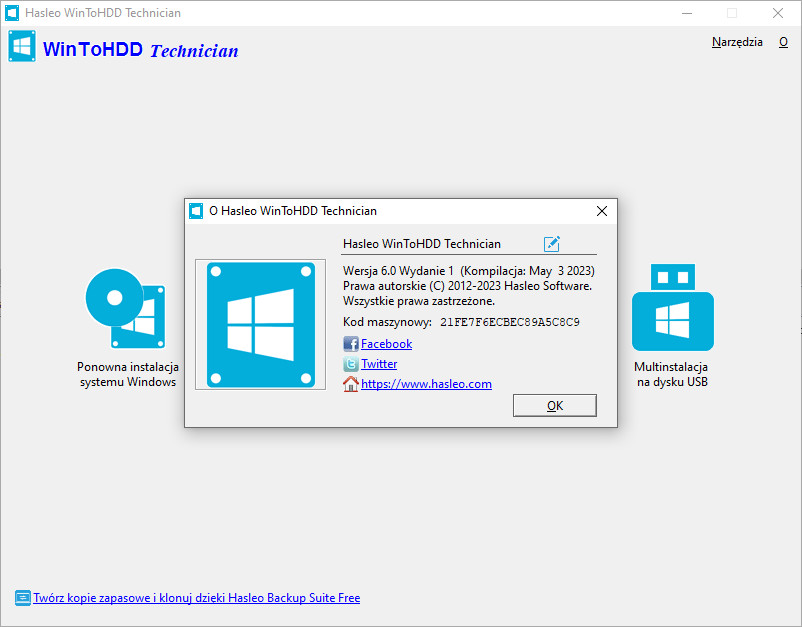Close the About Hasleo WinToHDD dialog
This screenshot has width=802, height=627.
tap(602, 211)
